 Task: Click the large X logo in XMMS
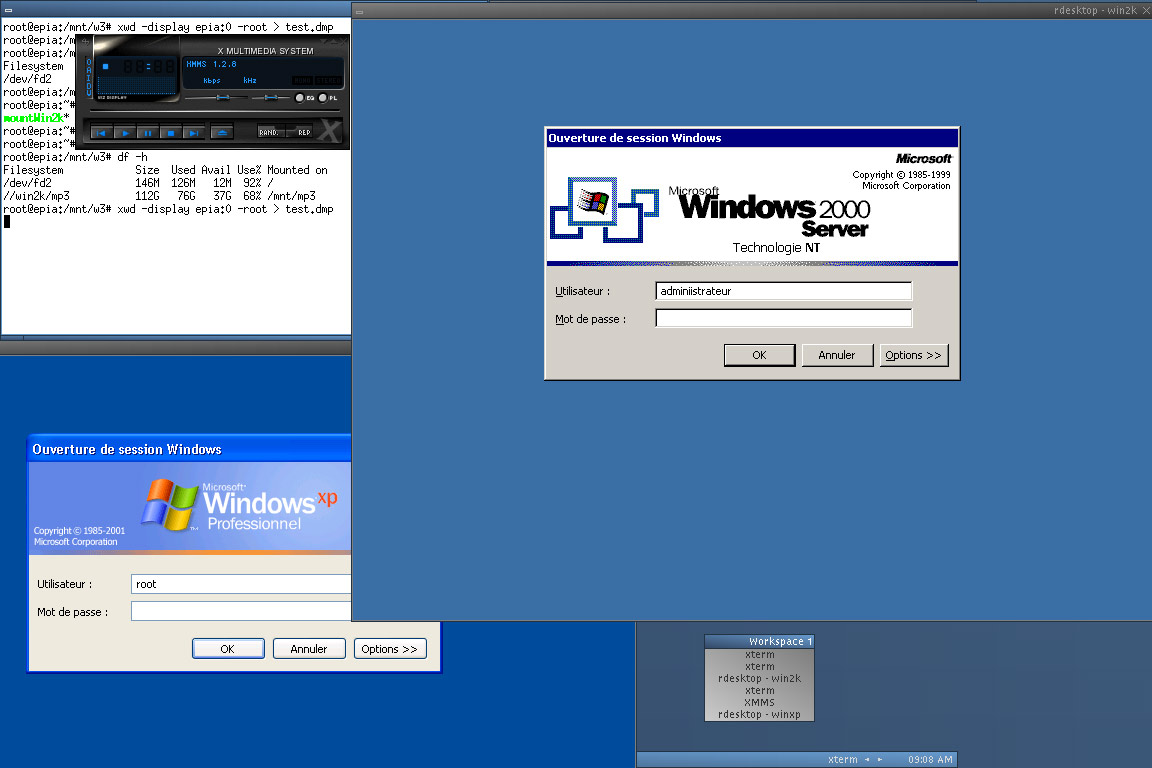point(330,130)
